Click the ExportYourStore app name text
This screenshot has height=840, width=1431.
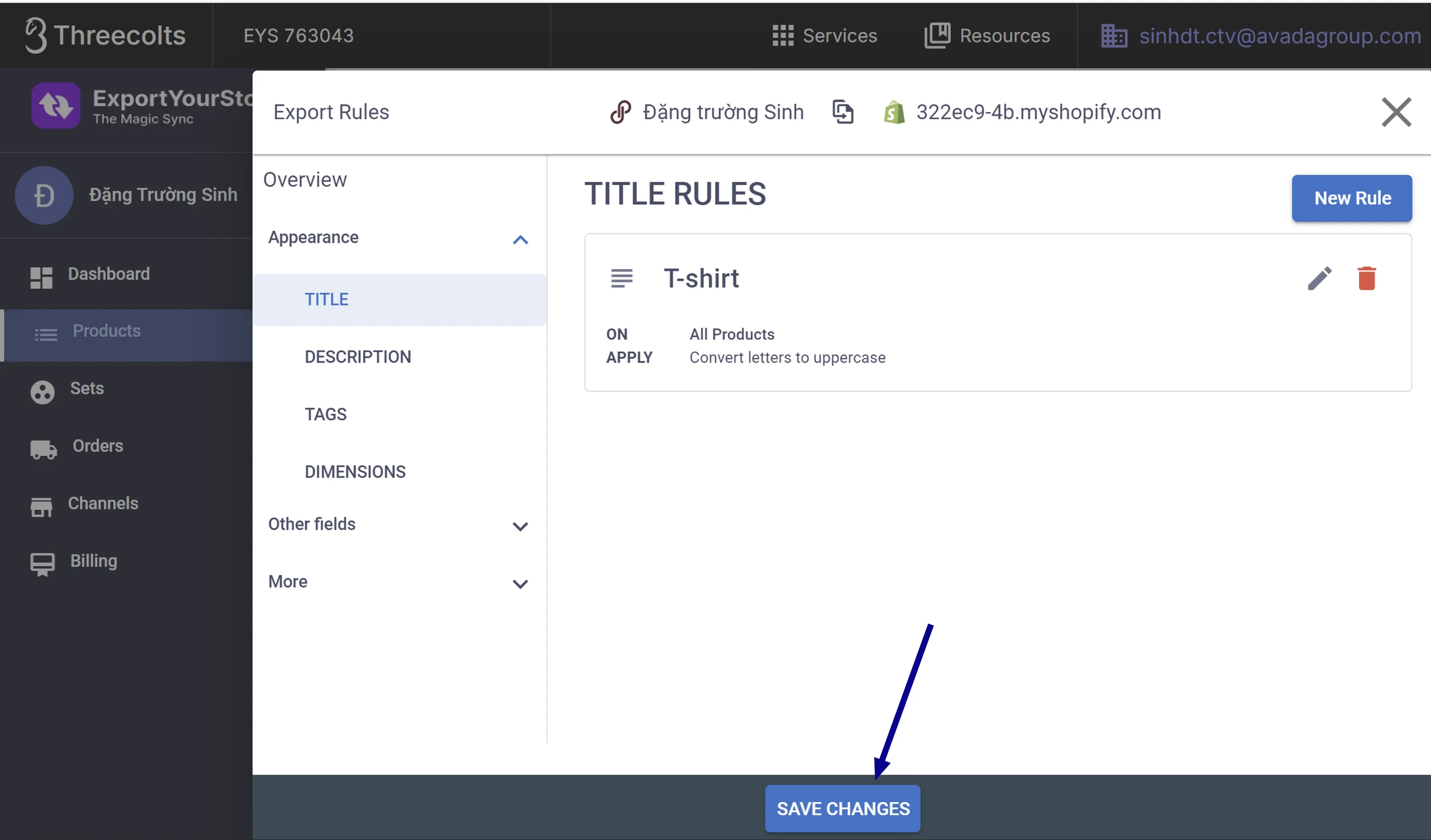[172, 98]
